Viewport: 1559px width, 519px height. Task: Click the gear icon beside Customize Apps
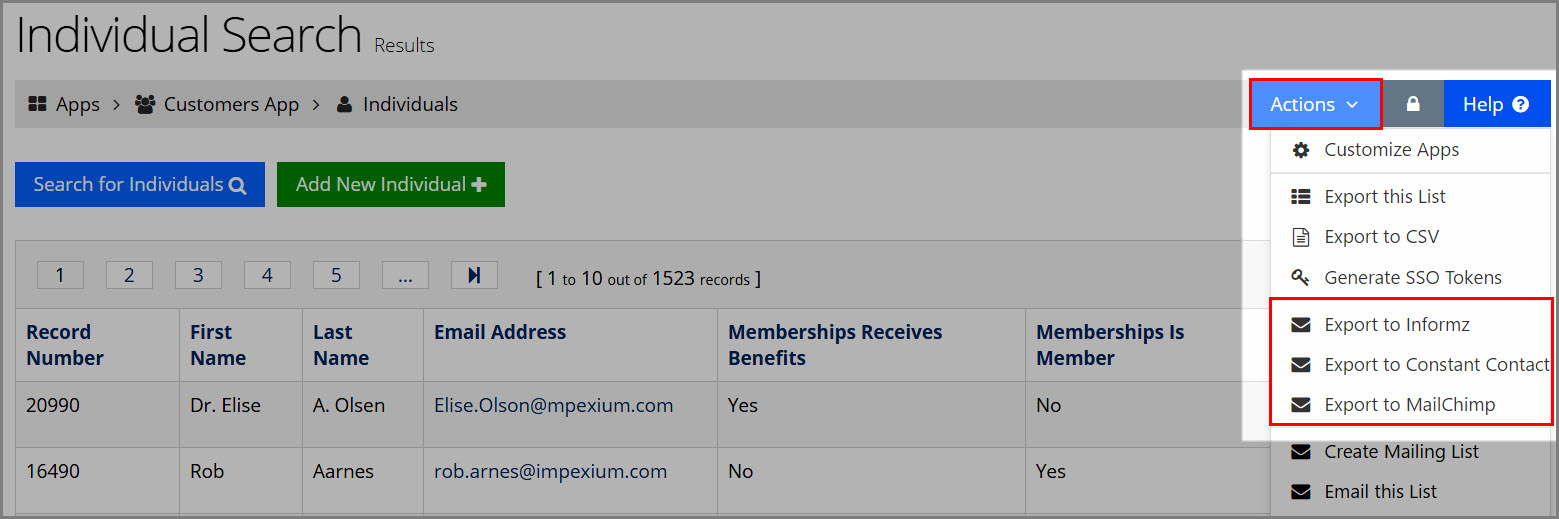(x=1301, y=150)
